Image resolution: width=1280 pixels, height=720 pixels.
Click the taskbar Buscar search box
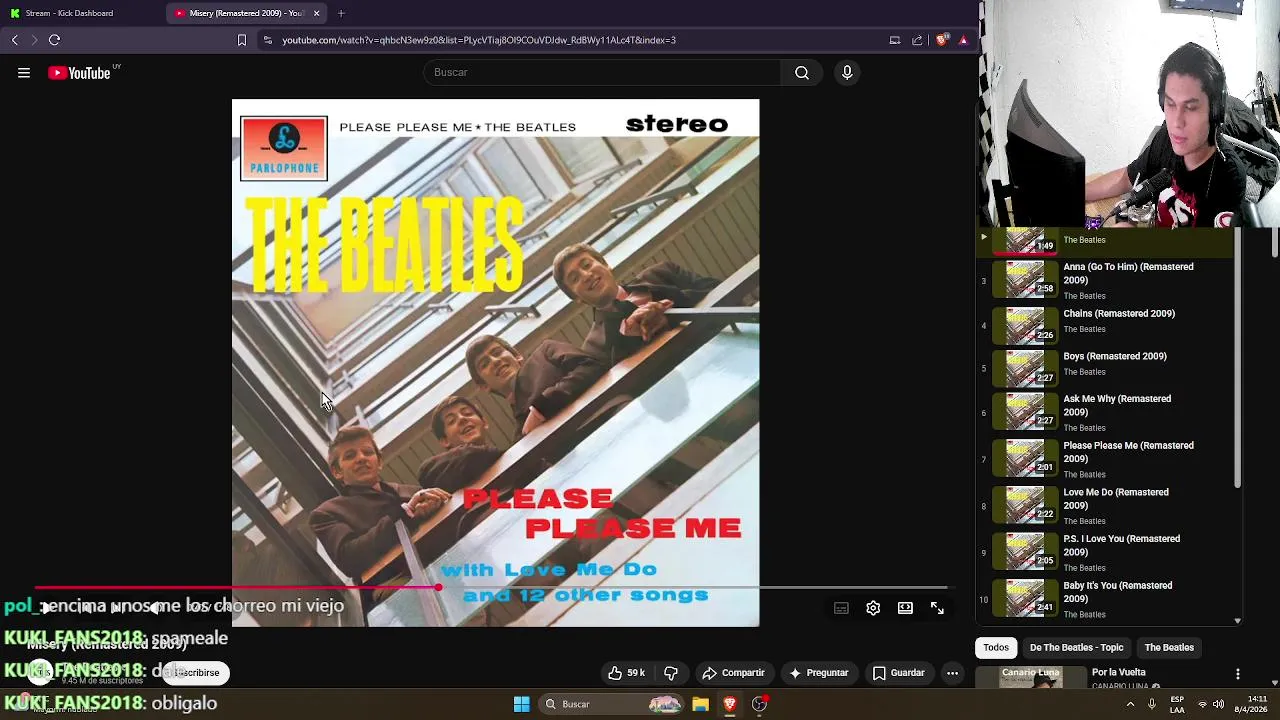[x=613, y=704]
